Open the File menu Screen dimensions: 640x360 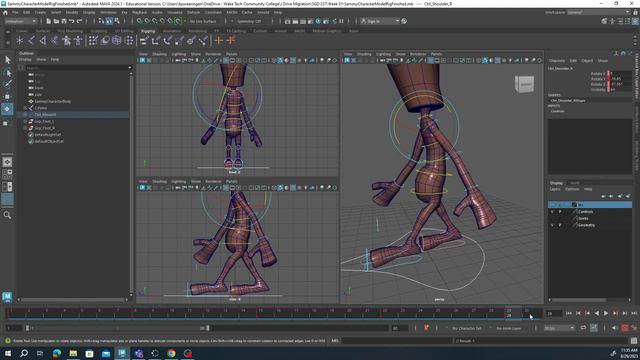tap(15, 12)
